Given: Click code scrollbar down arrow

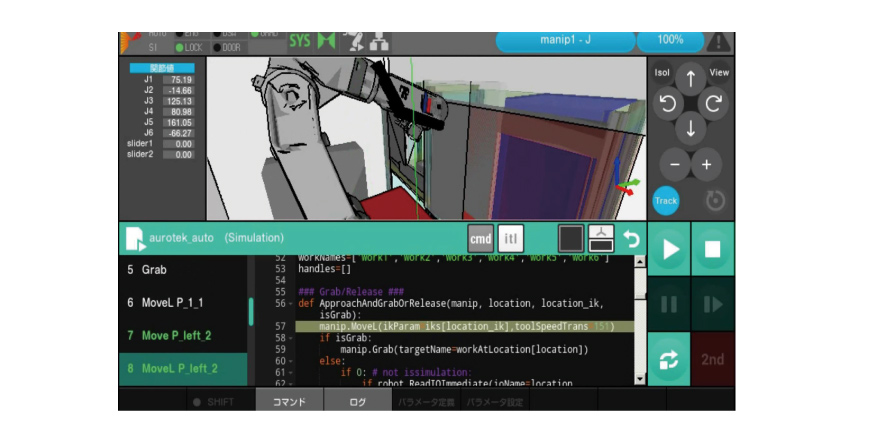Looking at the screenshot, I should coord(640,380).
